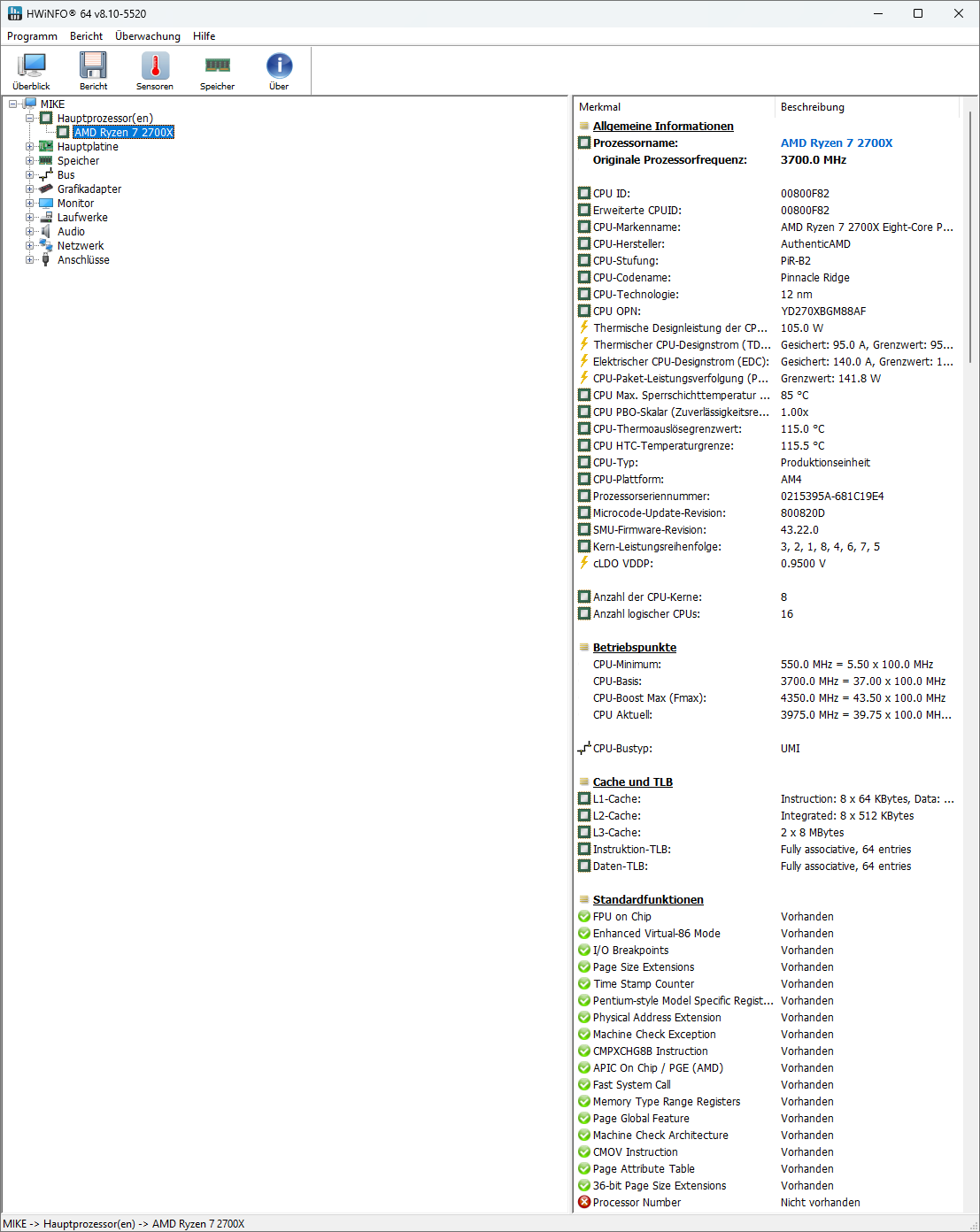Screen dimensions: 980x1232
Task: Select the Anzahl der CPU-Kerne row
Action: tap(767, 597)
